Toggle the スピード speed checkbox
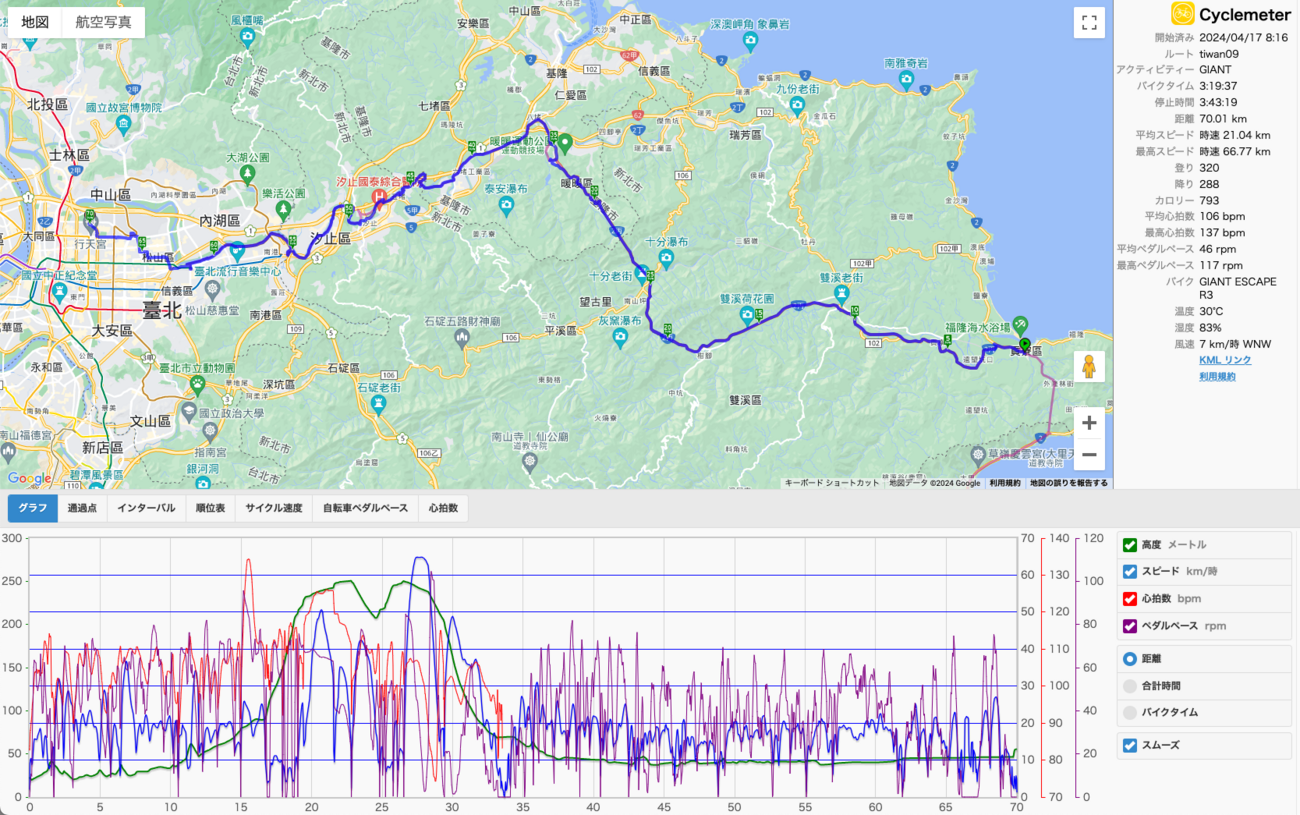Screen dimensions: 1300x815 click(x=1130, y=572)
